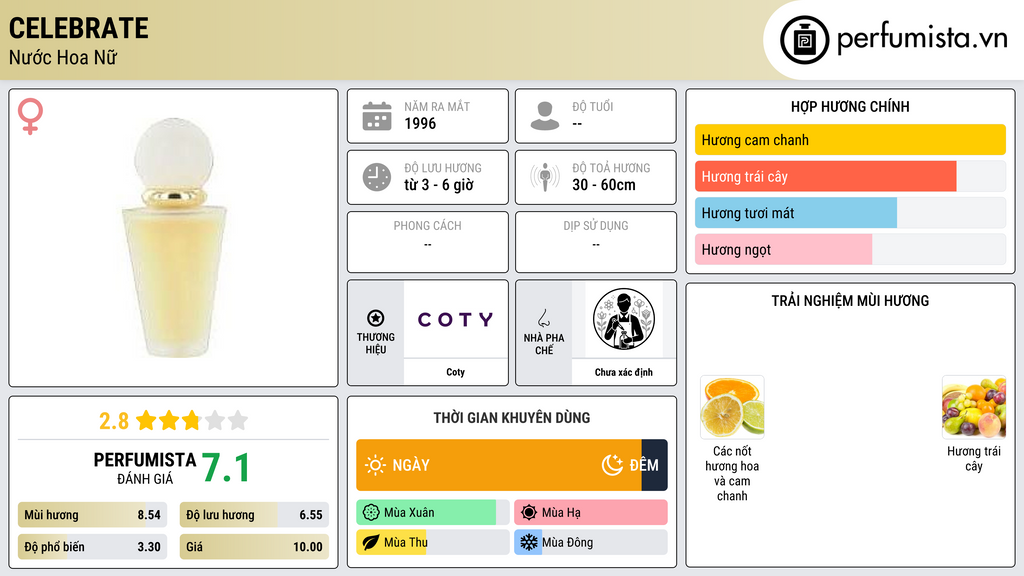The height and width of the screenshot is (576, 1024).
Task: Click the perfumer illustration Chưa xác định
Action: click(624, 319)
